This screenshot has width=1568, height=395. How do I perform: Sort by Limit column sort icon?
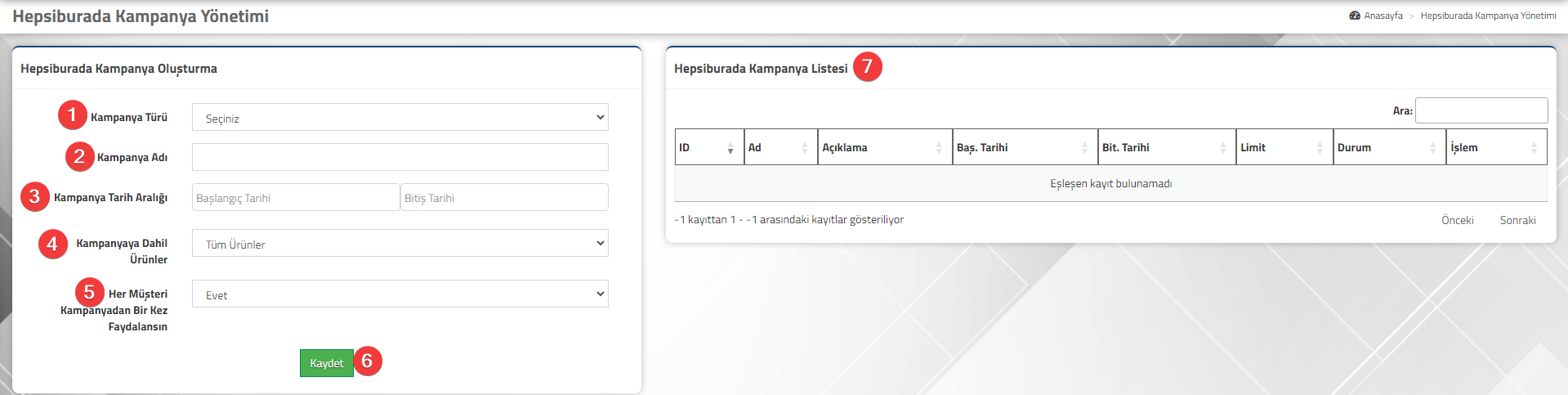pos(1320,148)
